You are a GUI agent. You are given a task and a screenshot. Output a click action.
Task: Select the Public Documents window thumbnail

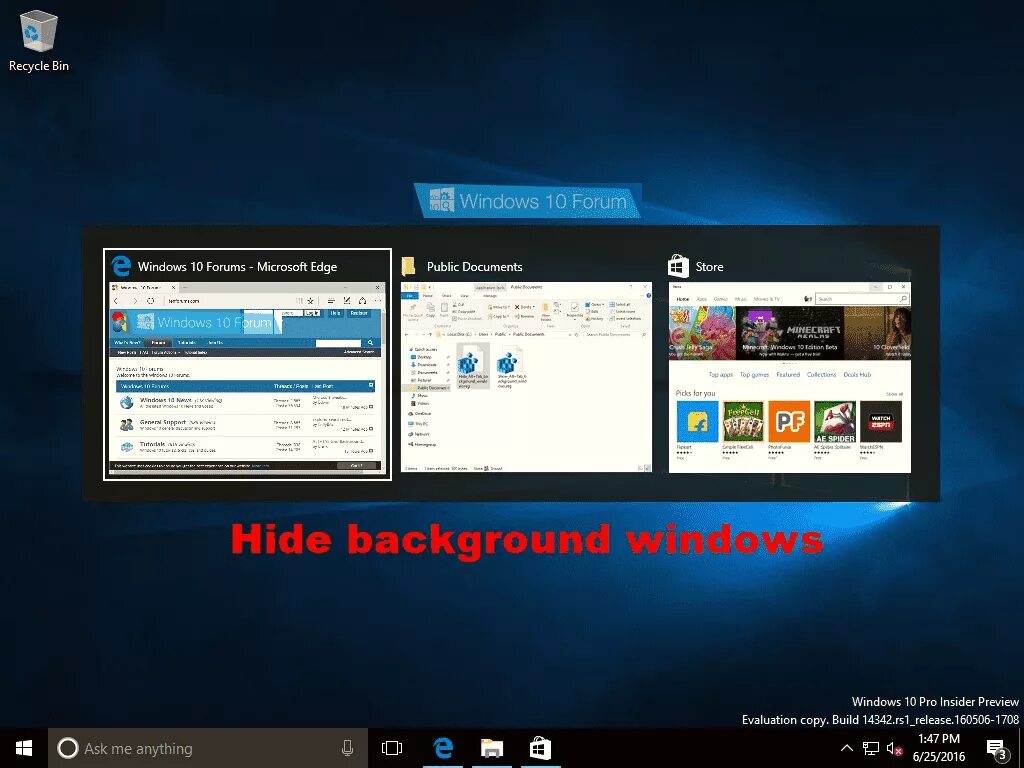click(x=526, y=364)
